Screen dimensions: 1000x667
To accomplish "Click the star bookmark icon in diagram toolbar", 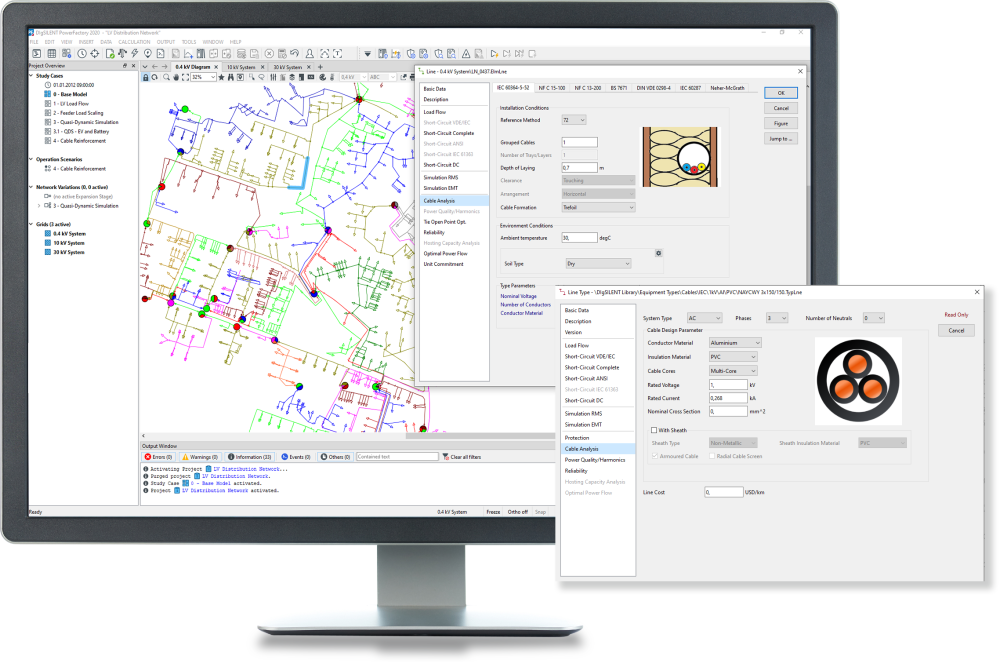I will coord(221,77).
